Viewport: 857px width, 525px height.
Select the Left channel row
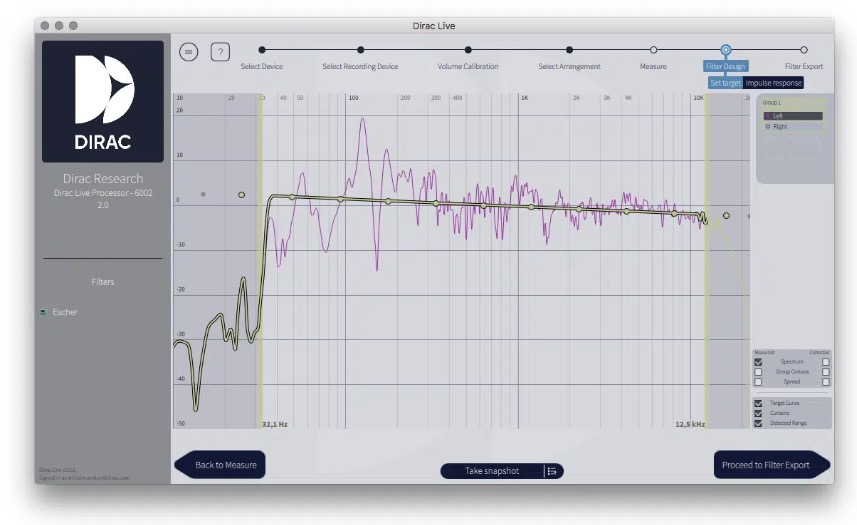click(793, 116)
